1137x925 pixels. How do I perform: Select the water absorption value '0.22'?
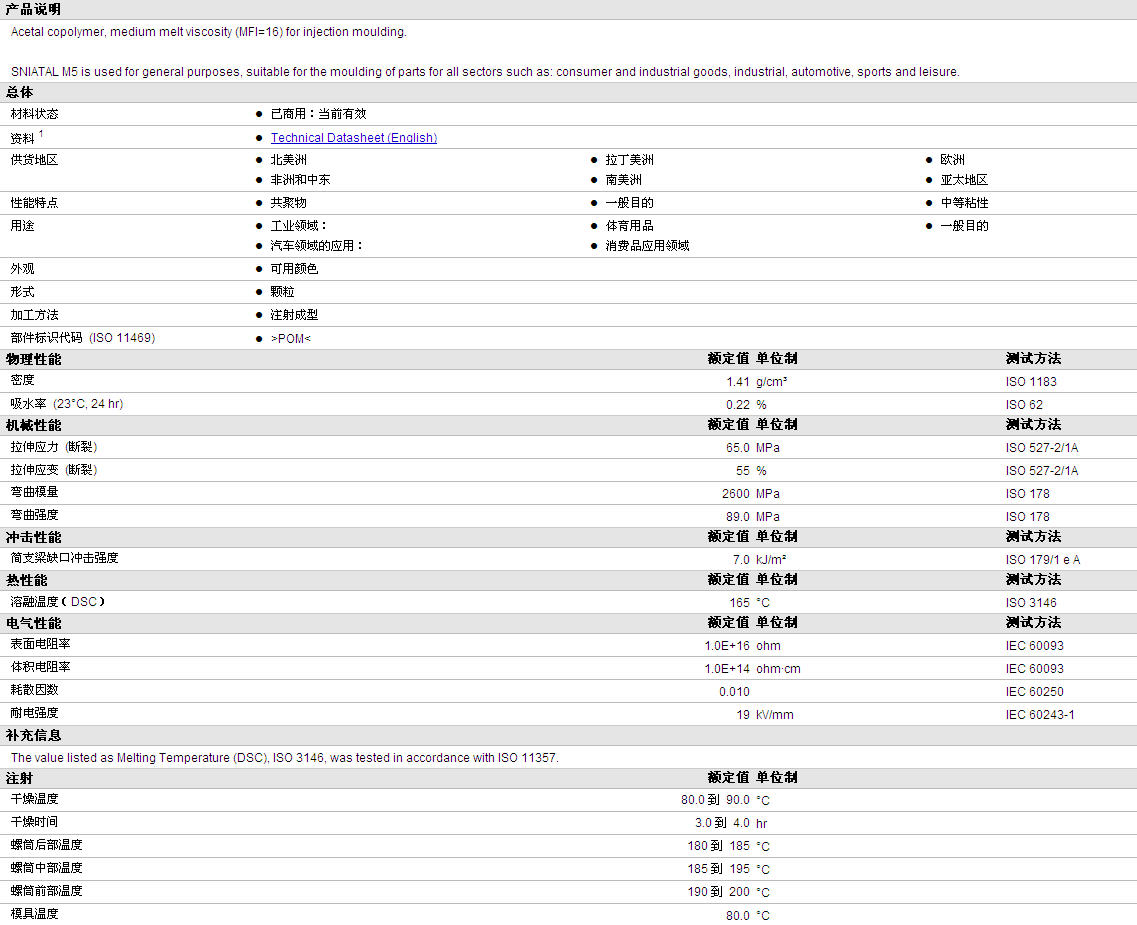(738, 405)
